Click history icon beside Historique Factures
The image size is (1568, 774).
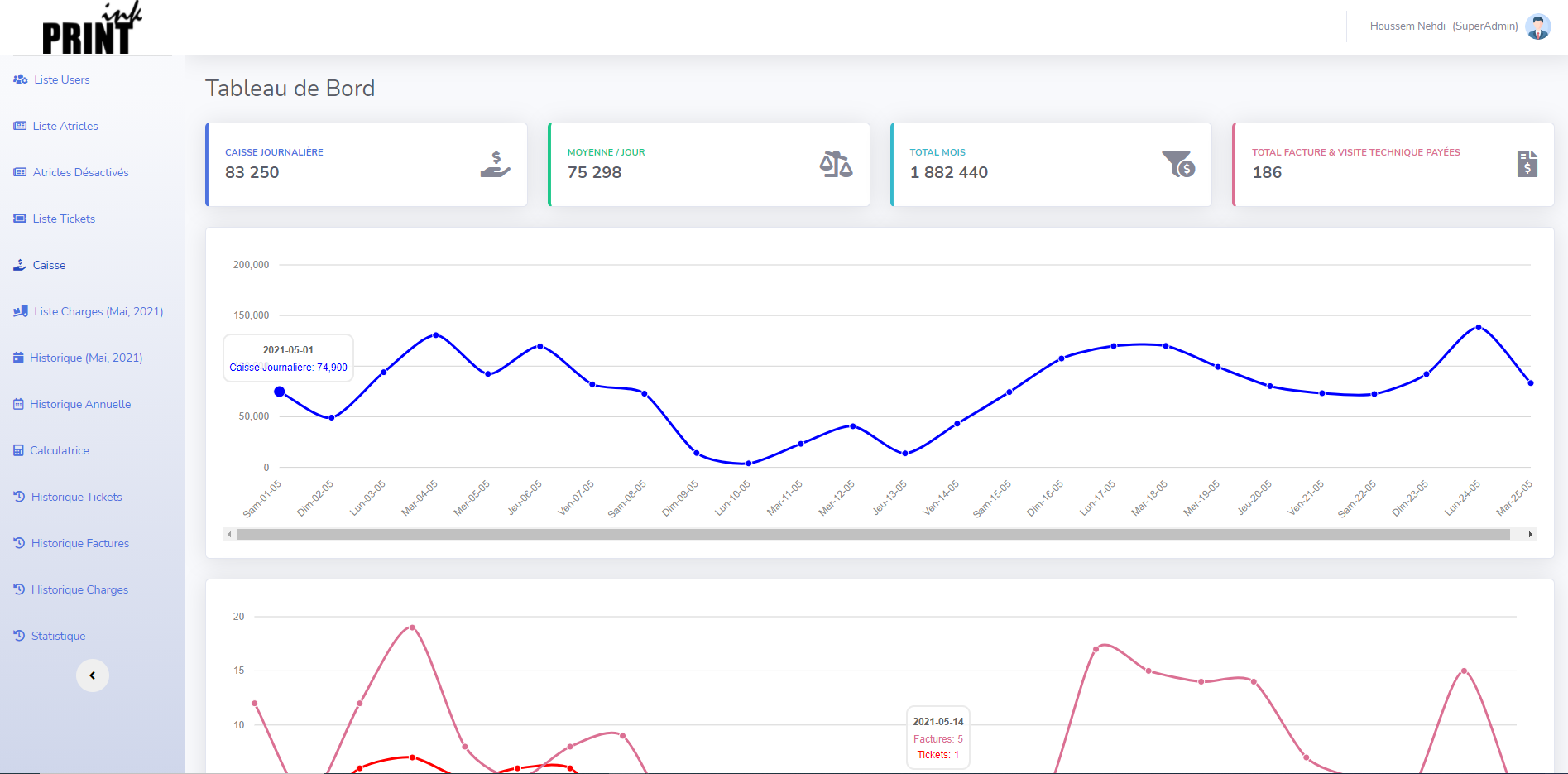click(19, 543)
